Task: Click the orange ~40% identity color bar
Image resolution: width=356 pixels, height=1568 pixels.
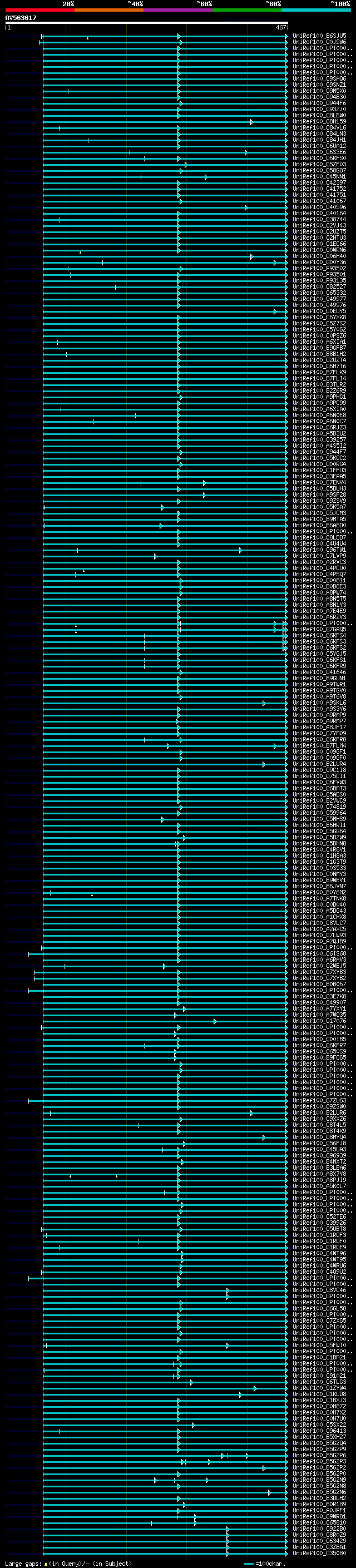Action: click(x=109, y=10)
